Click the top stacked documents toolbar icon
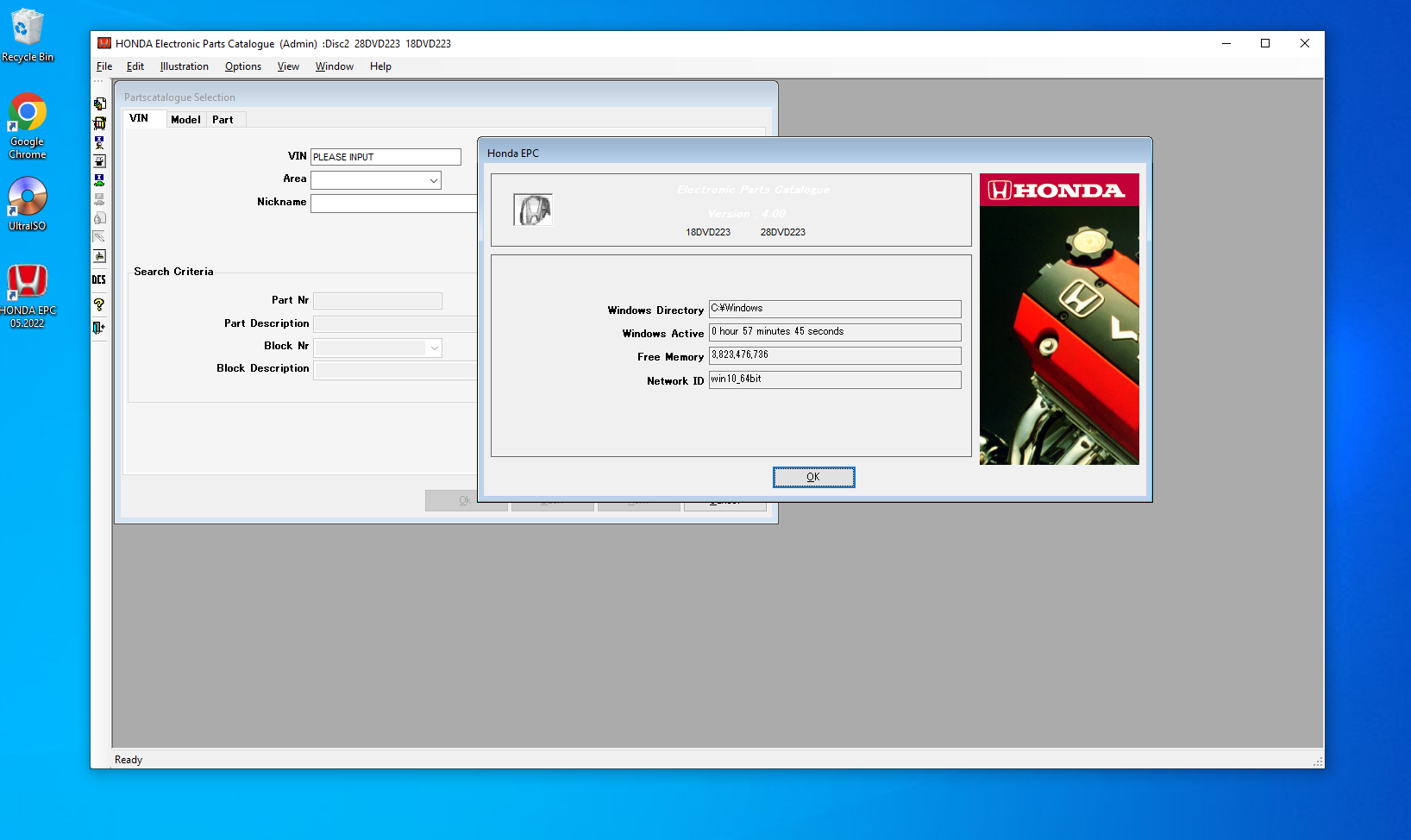Viewport: 1411px width, 840px height. click(99, 103)
